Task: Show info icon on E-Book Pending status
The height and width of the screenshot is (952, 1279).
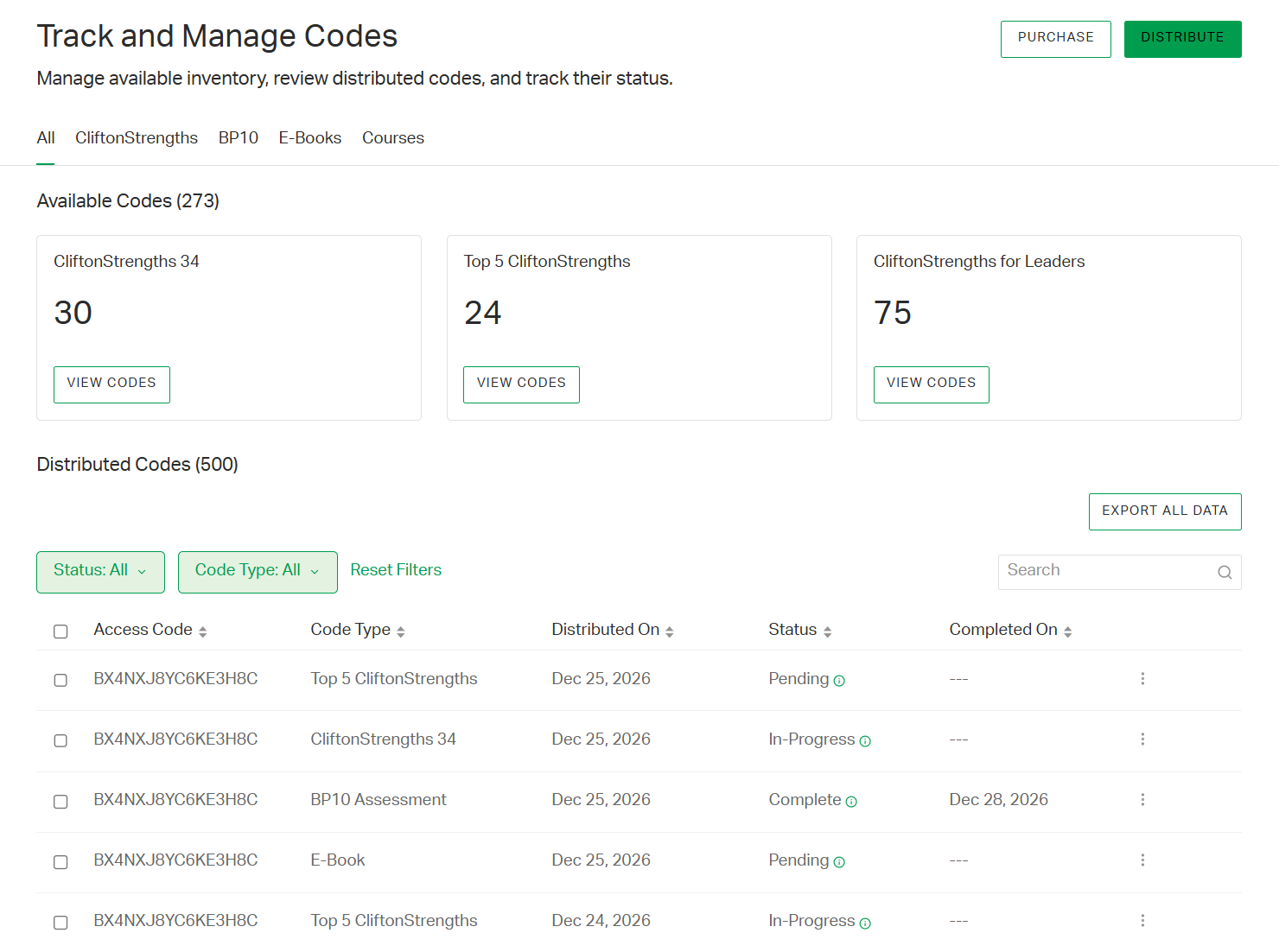Action: pos(839,862)
